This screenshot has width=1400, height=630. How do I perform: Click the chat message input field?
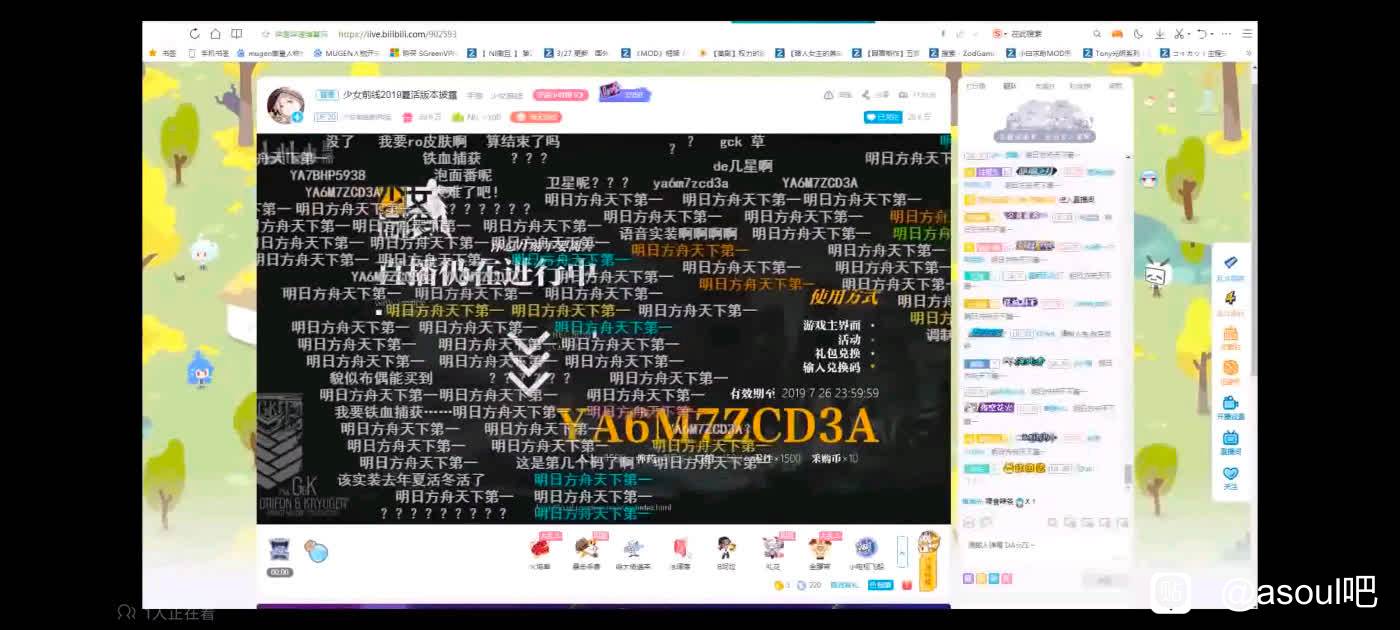[1040, 546]
